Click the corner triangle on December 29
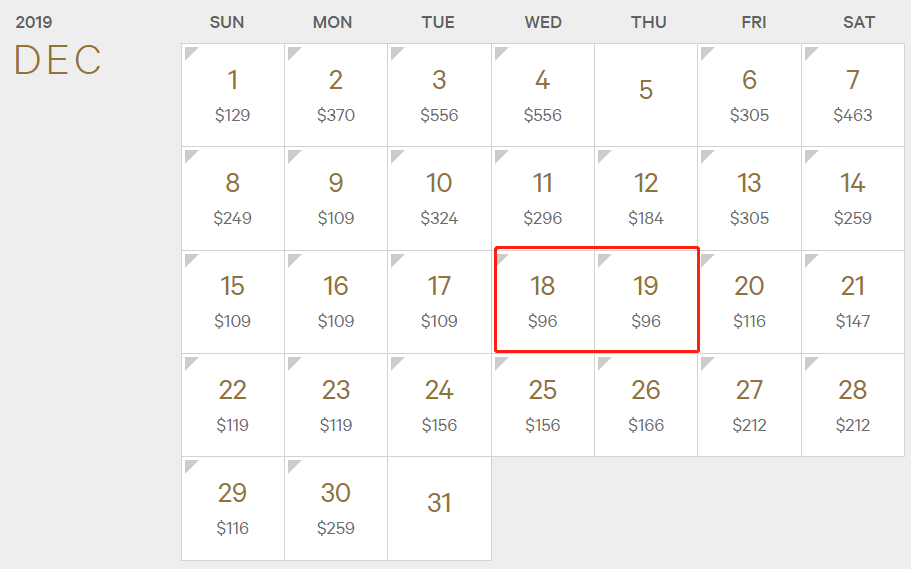 [x=190, y=465]
